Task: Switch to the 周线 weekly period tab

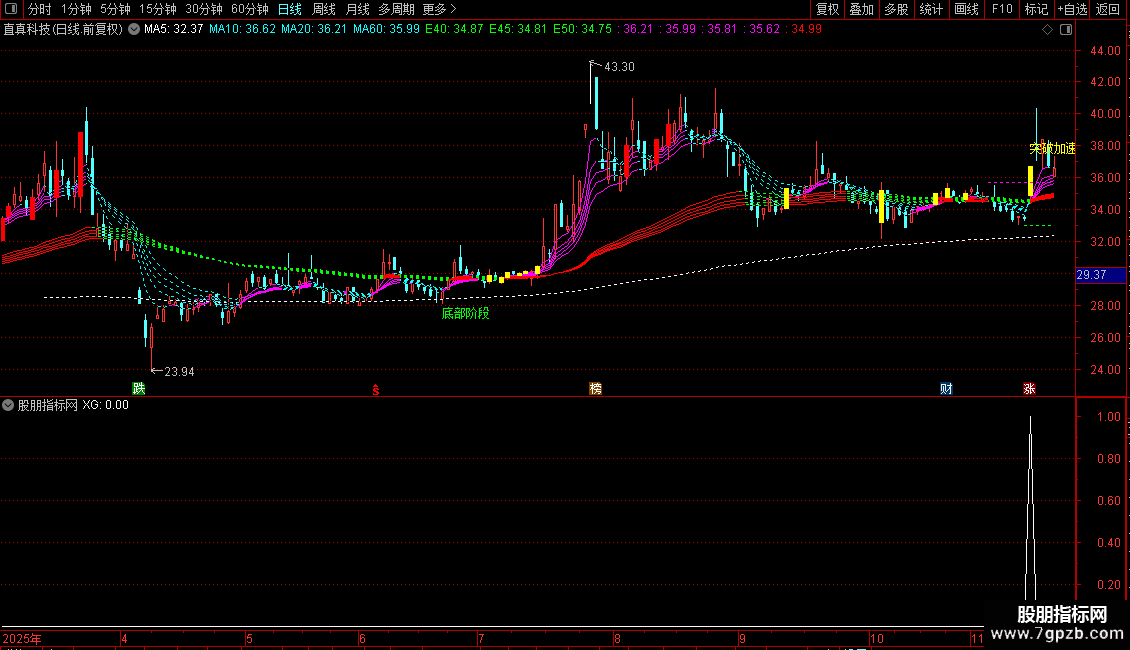Action: [324, 10]
